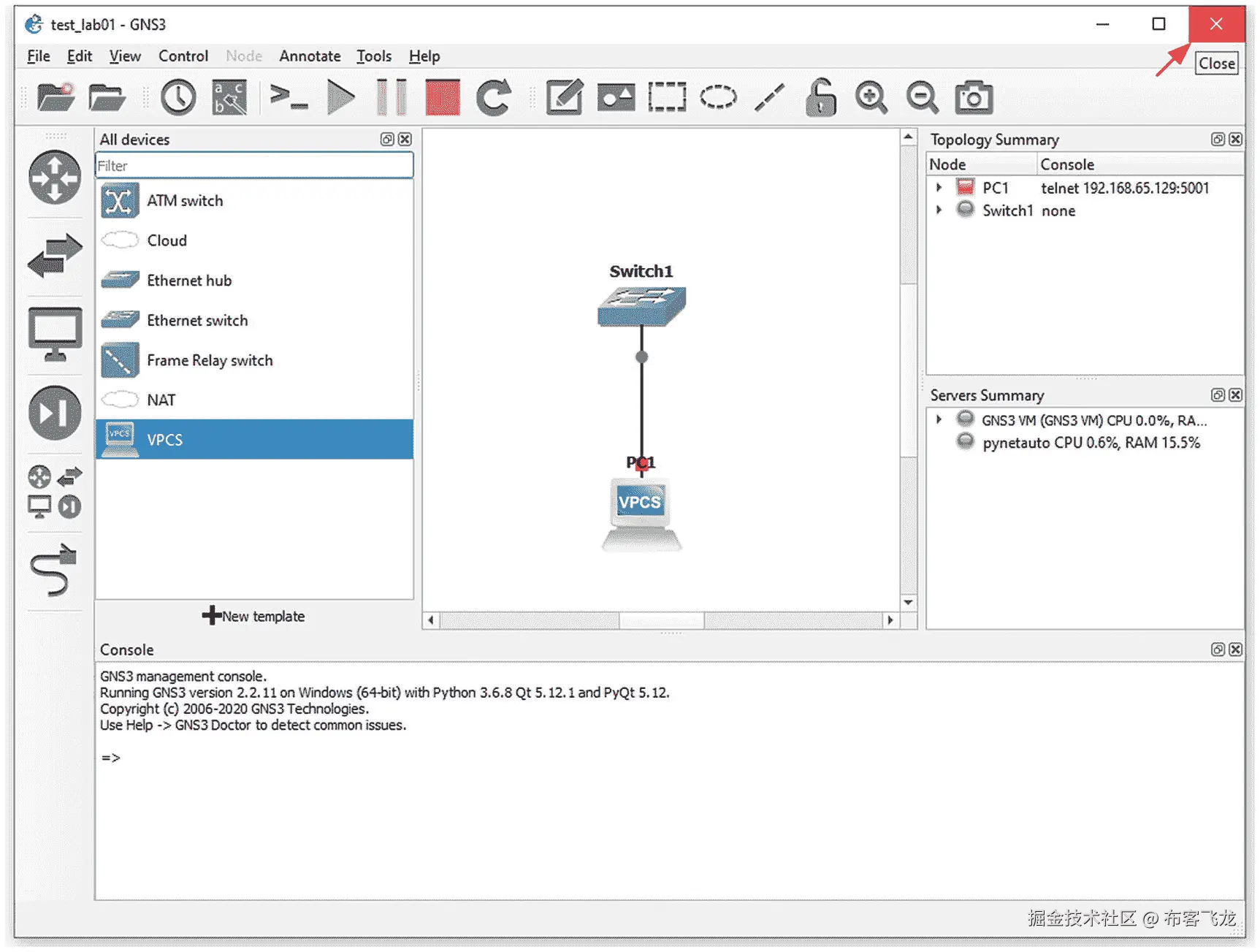
Task: Click the canvas vertical scrollbar up arrow
Action: tap(908, 137)
